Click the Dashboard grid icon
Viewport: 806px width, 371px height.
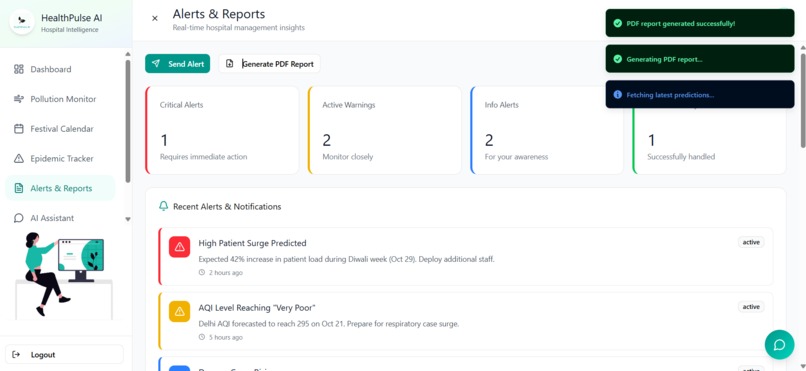point(19,69)
